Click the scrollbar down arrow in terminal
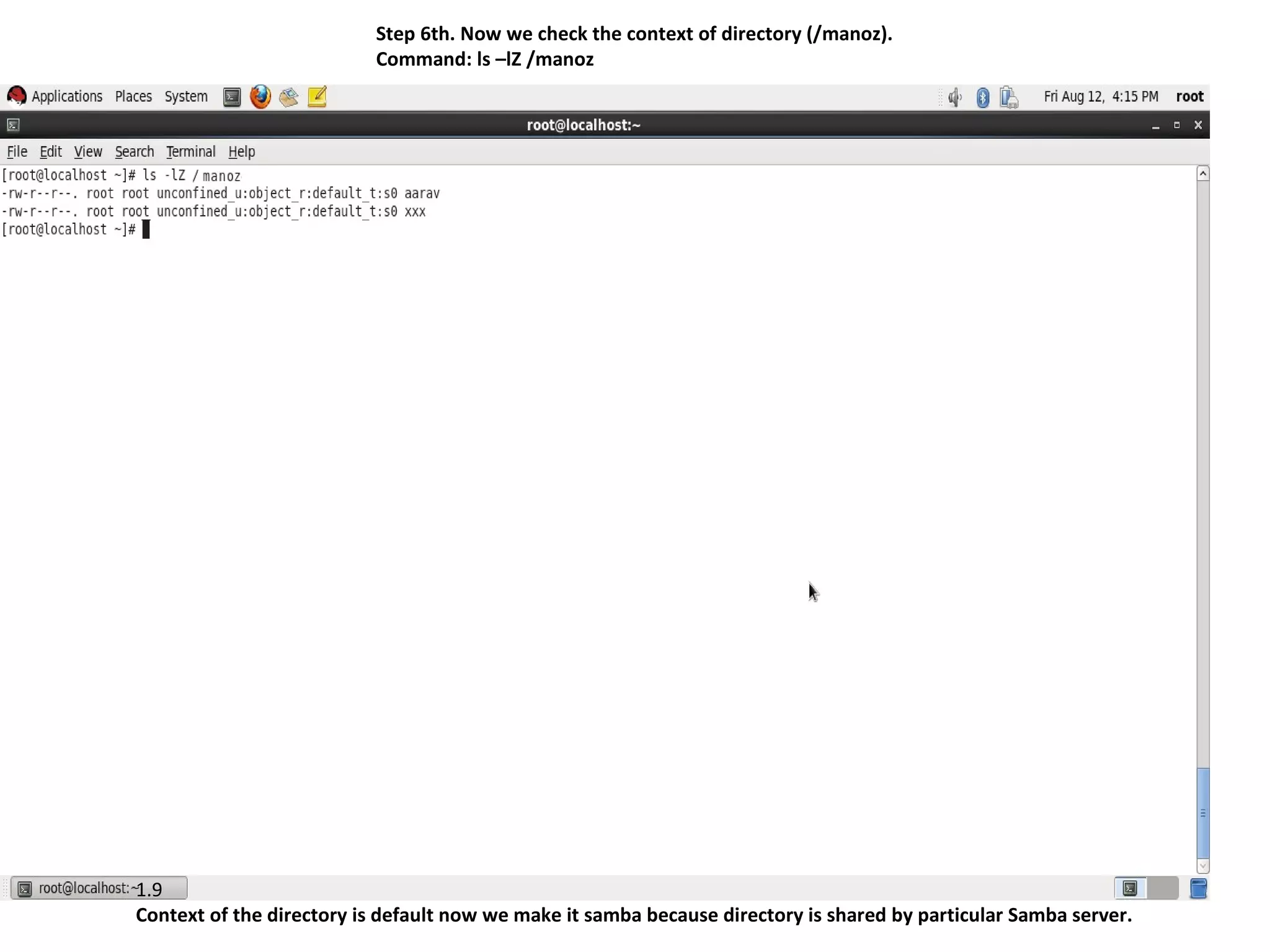The height and width of the screenshot is (952, 1270). click(x=1202, y=866)
